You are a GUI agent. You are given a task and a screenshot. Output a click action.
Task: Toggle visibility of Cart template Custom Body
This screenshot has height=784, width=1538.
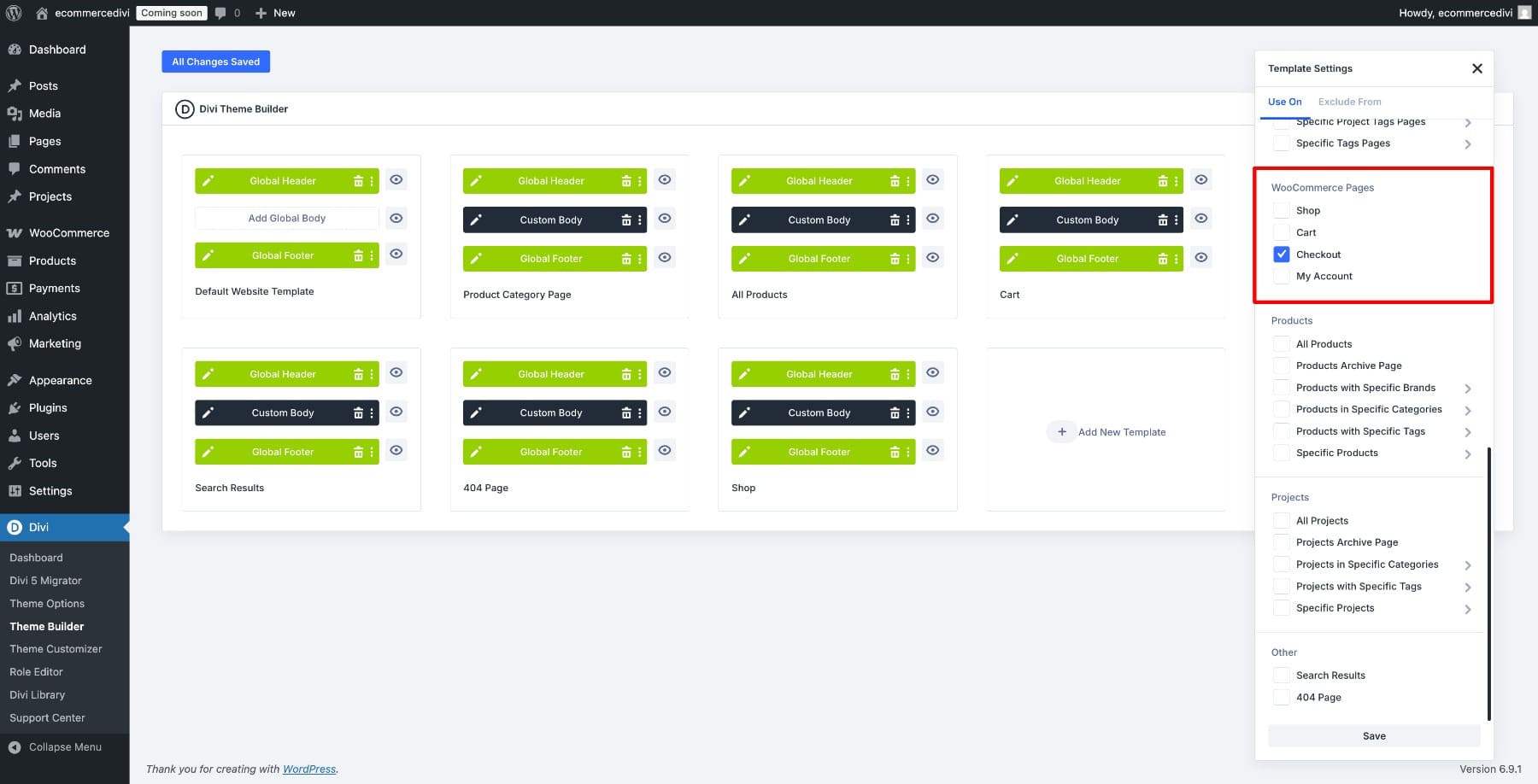point(1200,219)
